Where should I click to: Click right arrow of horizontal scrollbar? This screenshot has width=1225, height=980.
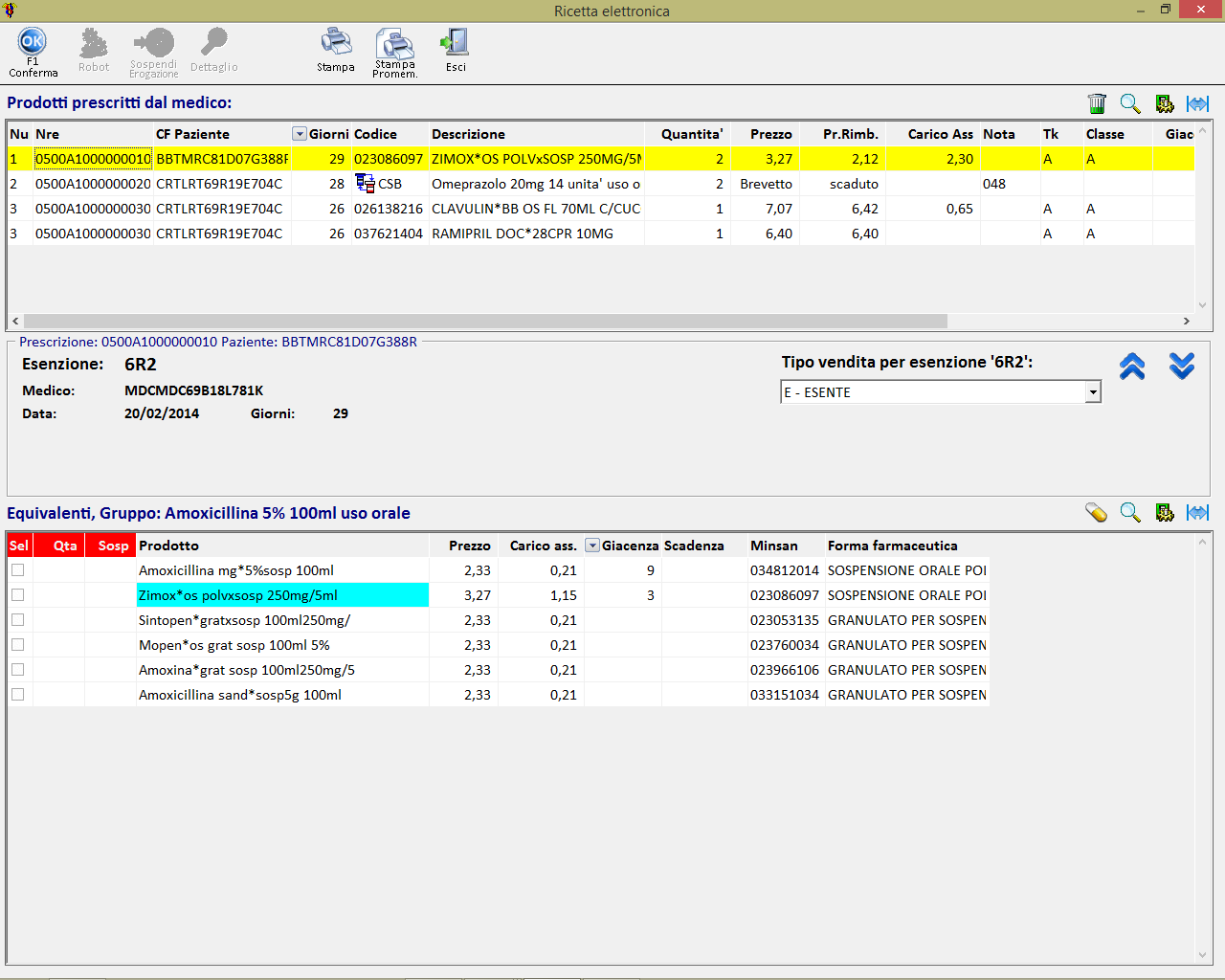[x=1187, y=322]
